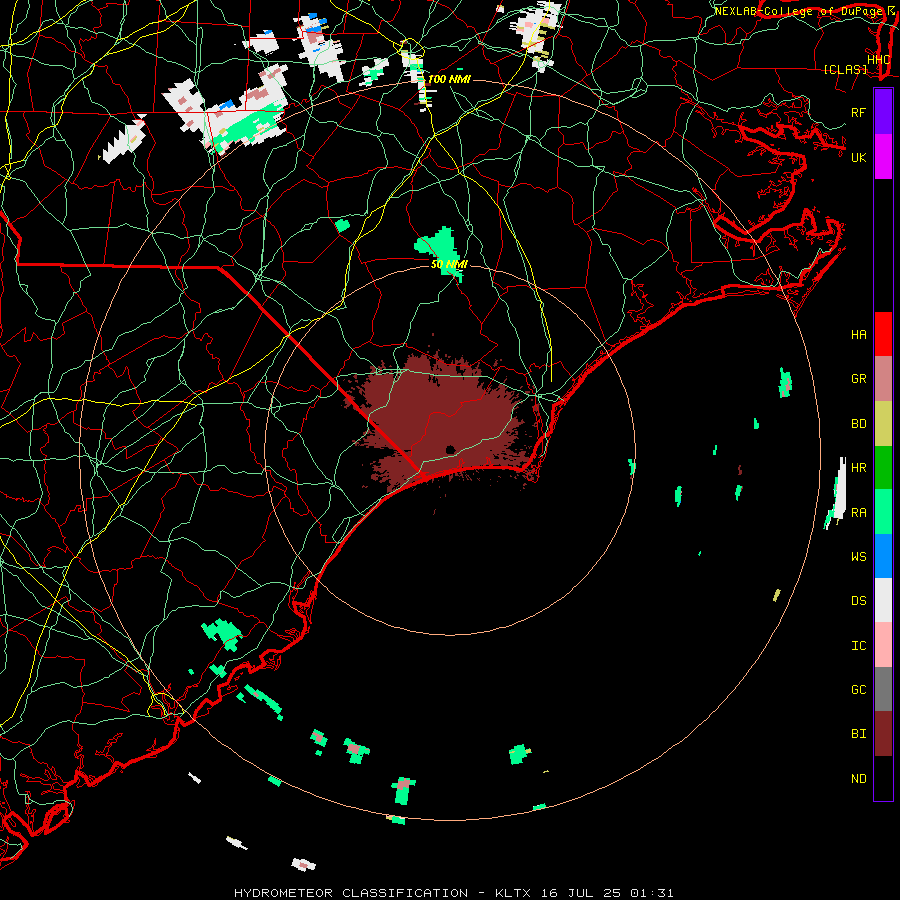This screenshot has width=900, height=900.
Task: Click the RF purple legend swatch
Action: (883, 112)
